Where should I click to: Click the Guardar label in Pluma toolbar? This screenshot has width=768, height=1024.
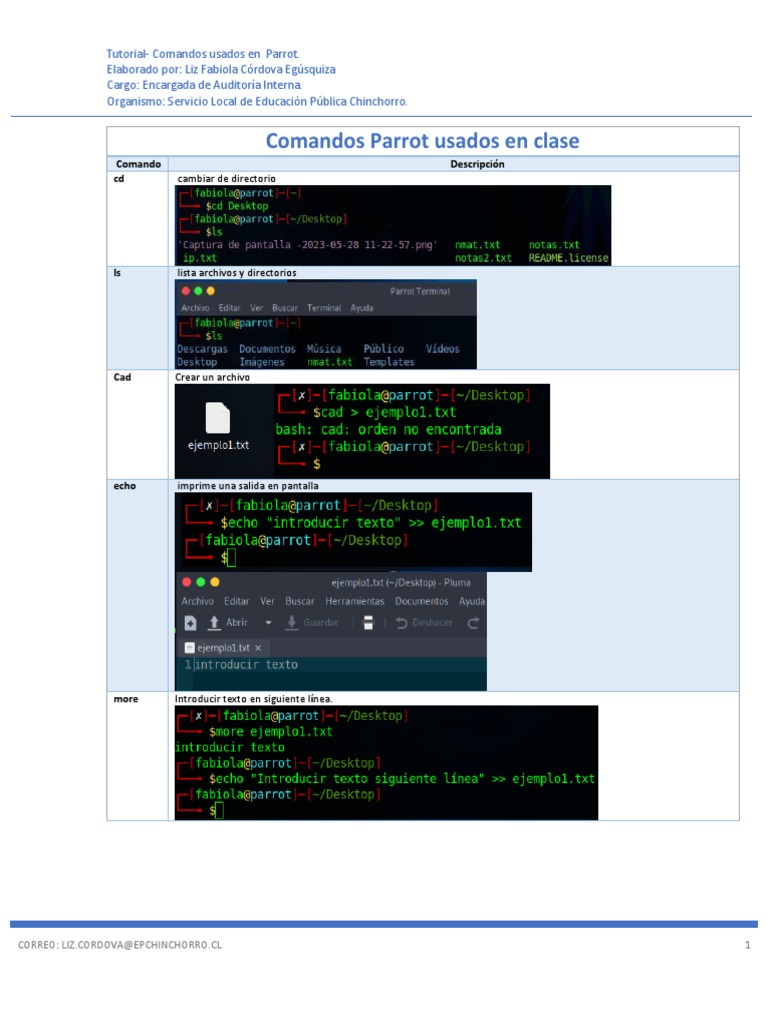321,622
